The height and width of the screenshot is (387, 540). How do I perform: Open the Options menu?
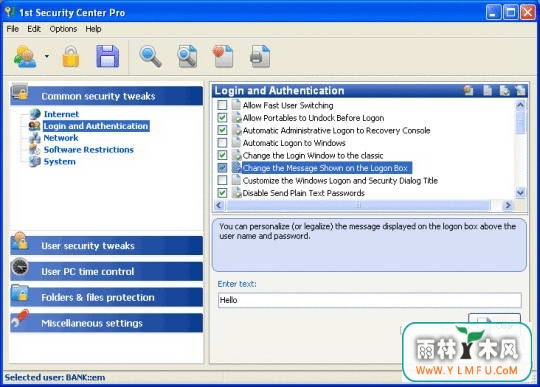coord(63,29)
